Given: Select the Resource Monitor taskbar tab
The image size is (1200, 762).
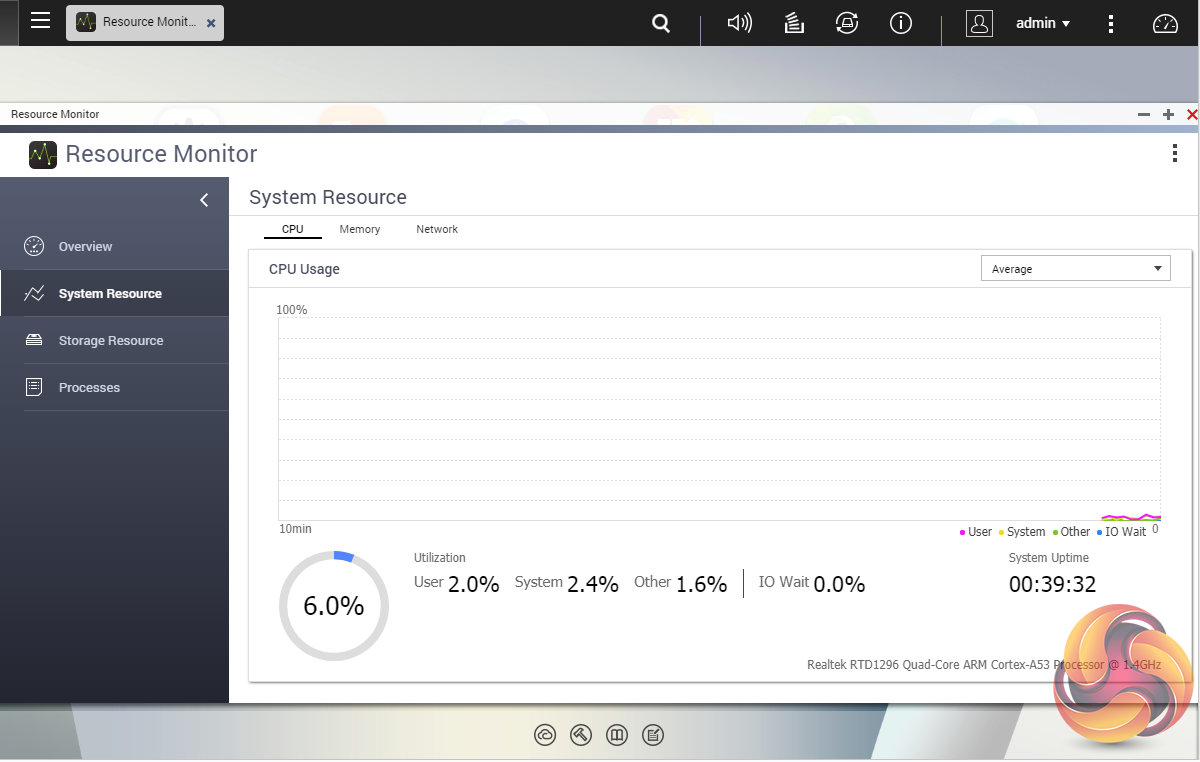Looking at the screenshot, I should click(x=145, y=22).
